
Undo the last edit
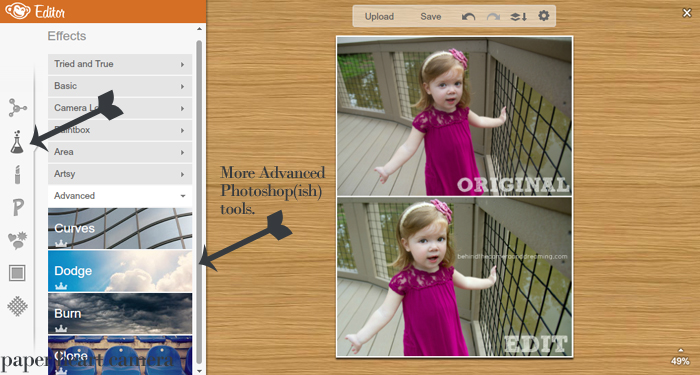tap(468, 17)
